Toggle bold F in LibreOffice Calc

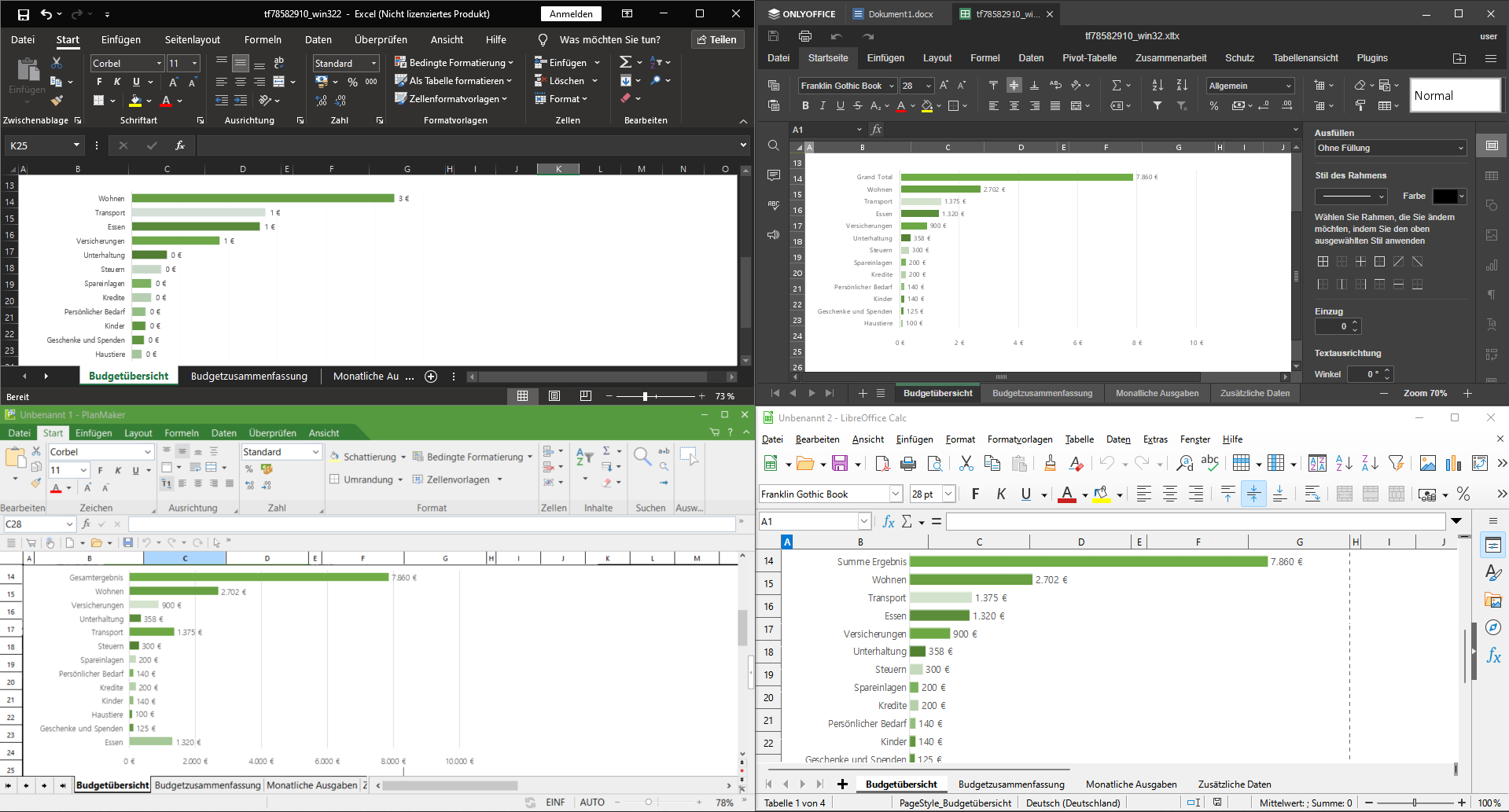coord(975,494)
